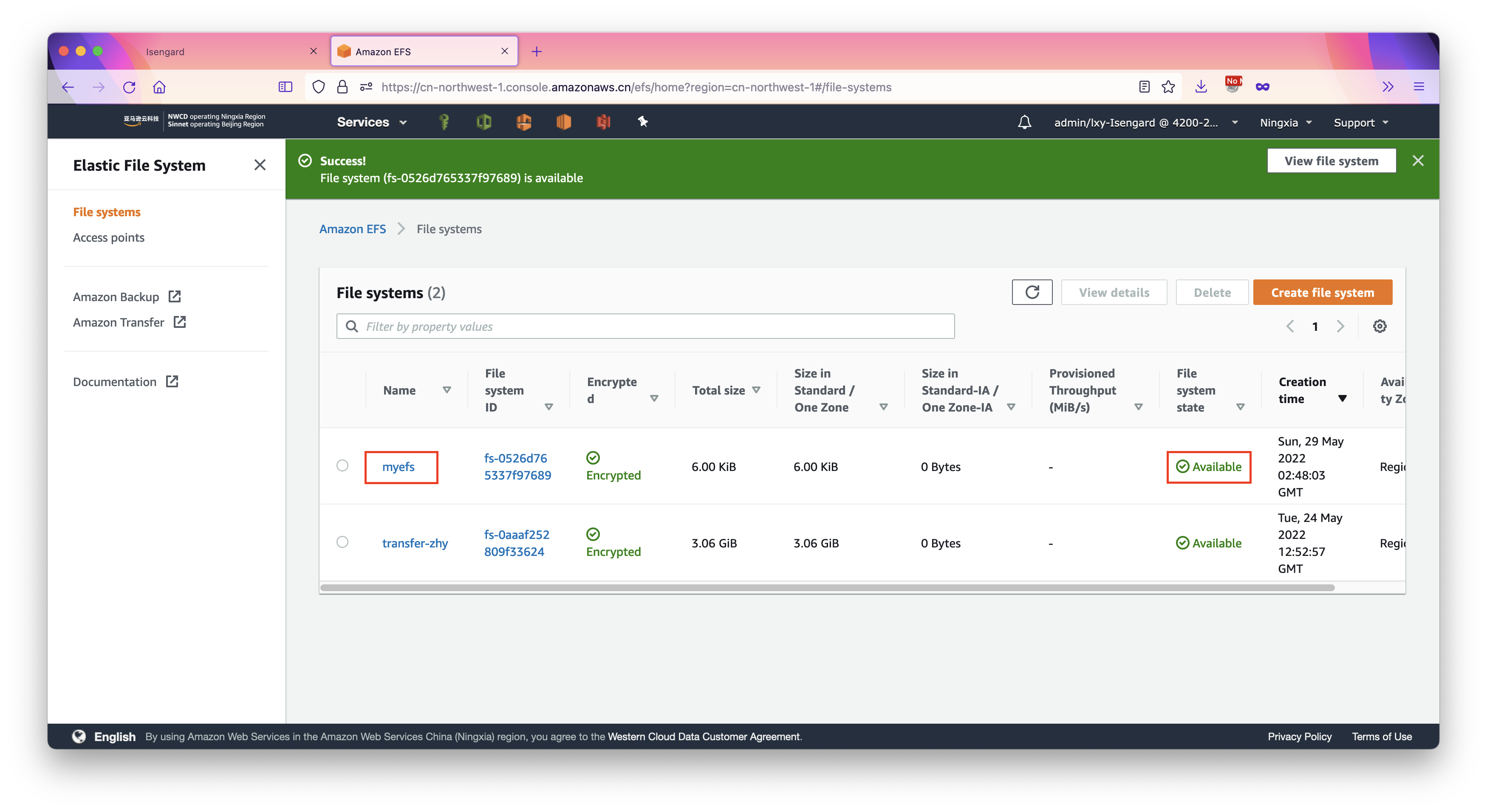Sort by the Total size column arrow

[x=756, y=391]
